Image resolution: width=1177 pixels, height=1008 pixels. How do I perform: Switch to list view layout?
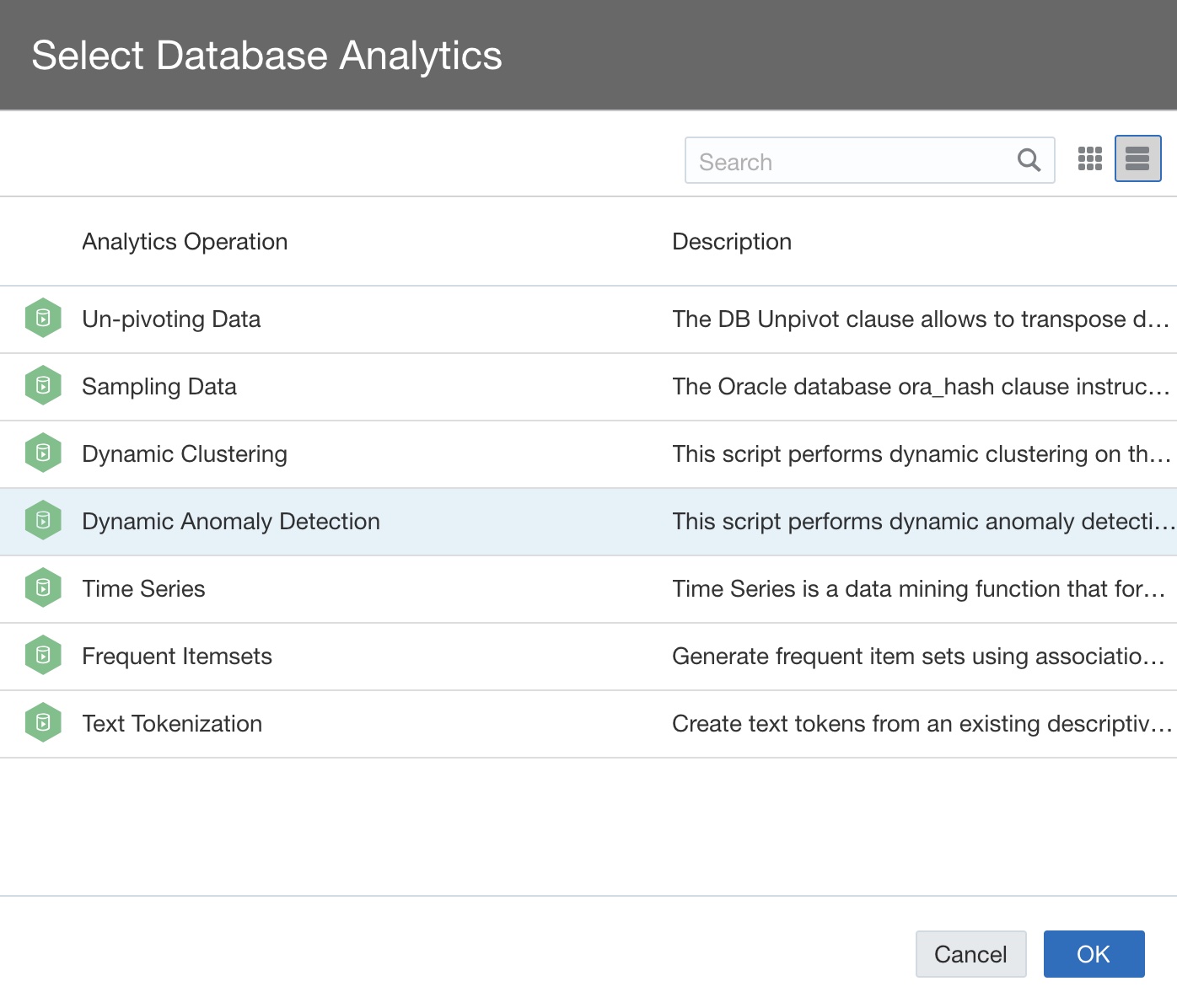click(1137, 158)
